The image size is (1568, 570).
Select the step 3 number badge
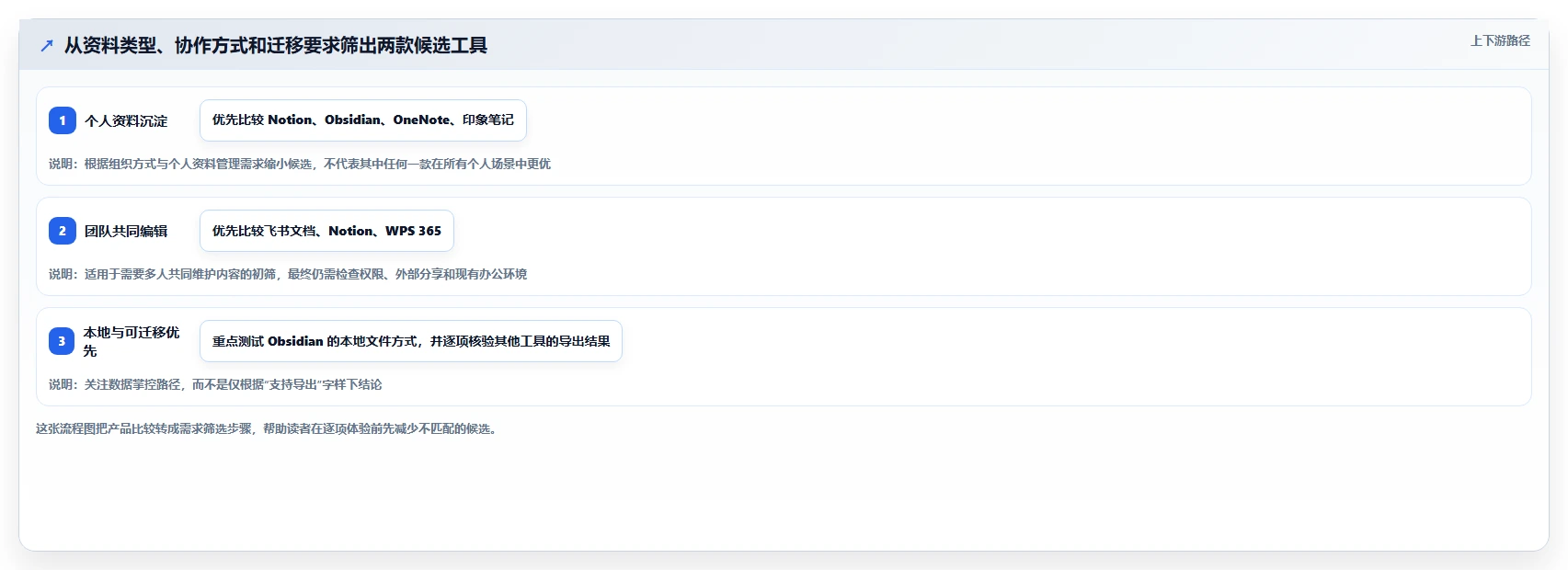63,341
